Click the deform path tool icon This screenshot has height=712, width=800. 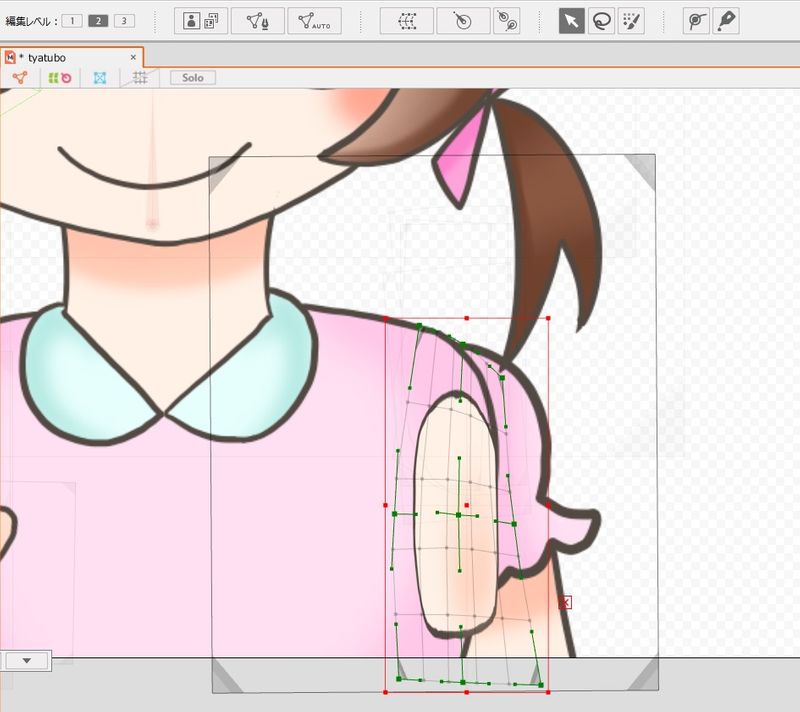click(x=696, y=21)
